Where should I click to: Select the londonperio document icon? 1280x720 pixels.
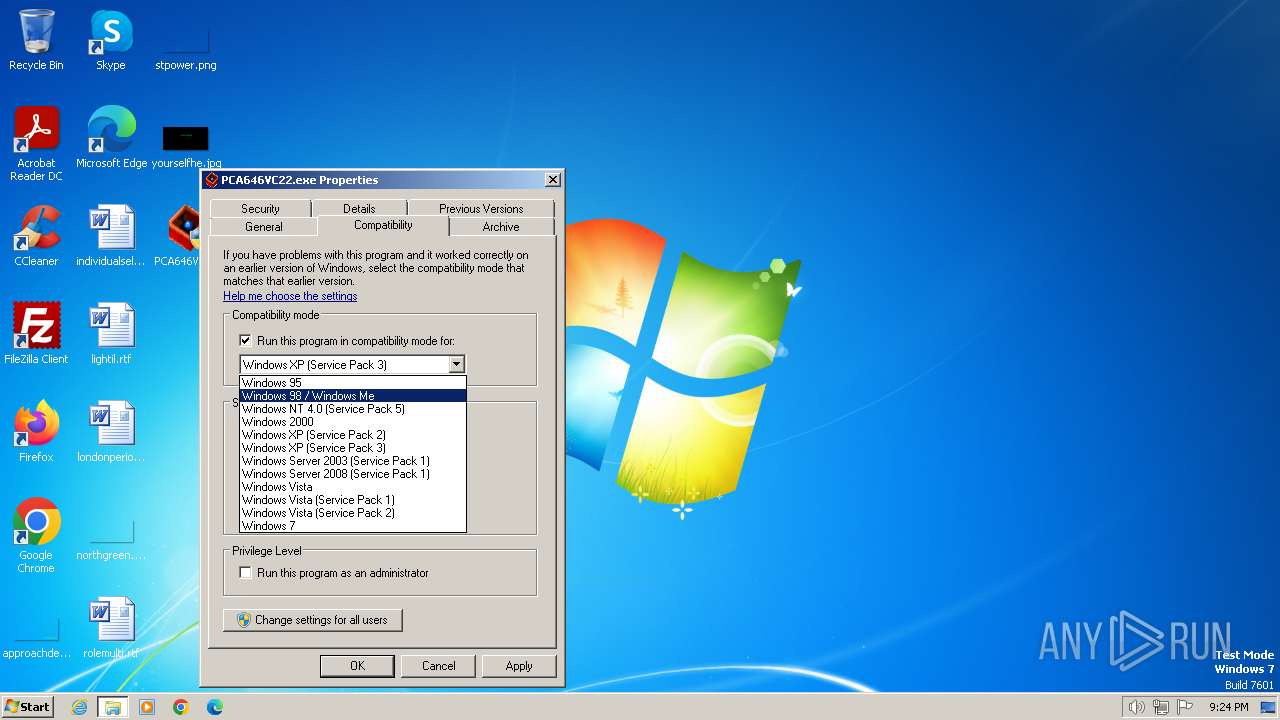tap(111, 431)
